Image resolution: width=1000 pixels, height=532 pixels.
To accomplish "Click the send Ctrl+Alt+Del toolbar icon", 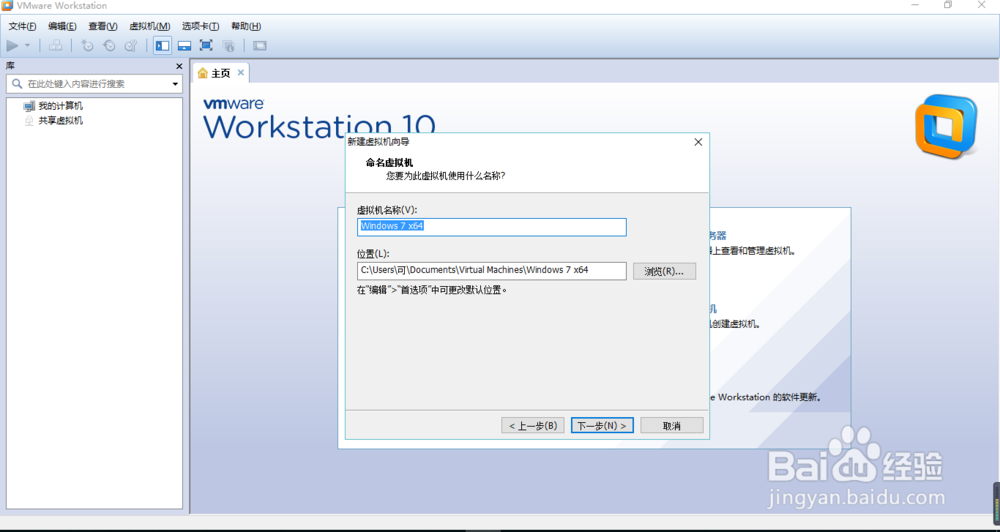I will point(56,45).
